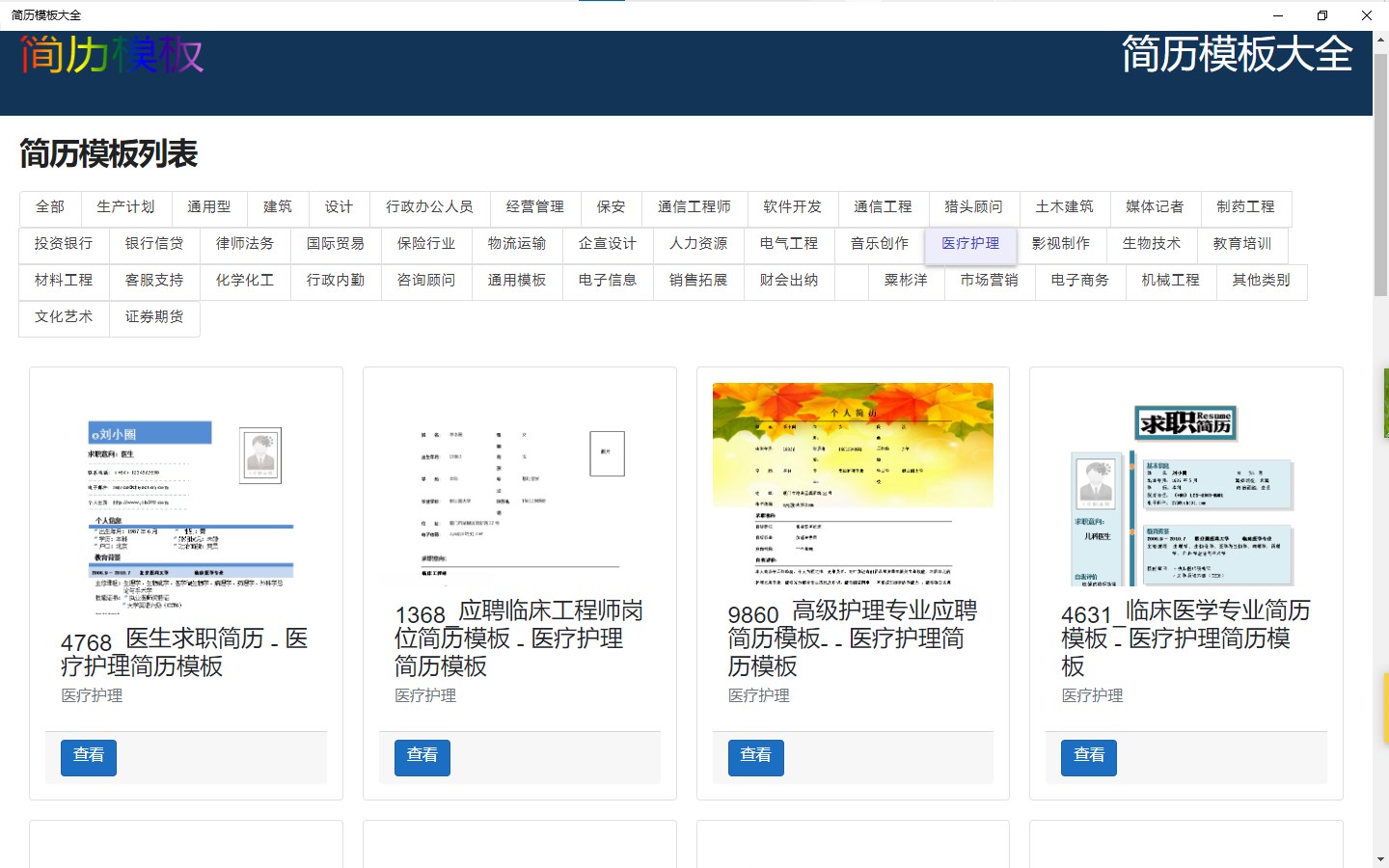Select the 全部 category tab
This screenshot has height=868, width=1389.
[50, 207]
